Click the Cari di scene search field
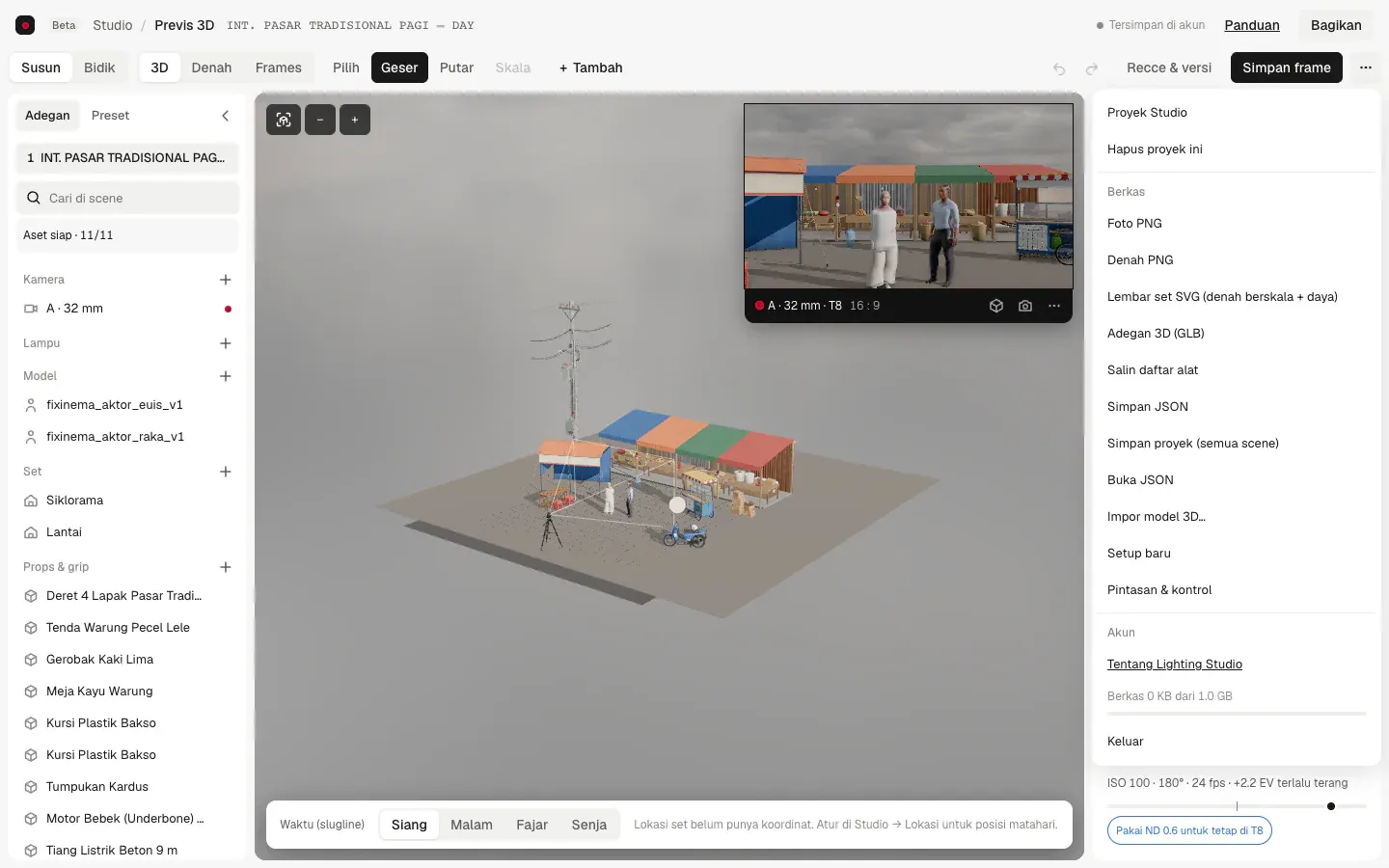The image size is (1389, 868). 127,198
